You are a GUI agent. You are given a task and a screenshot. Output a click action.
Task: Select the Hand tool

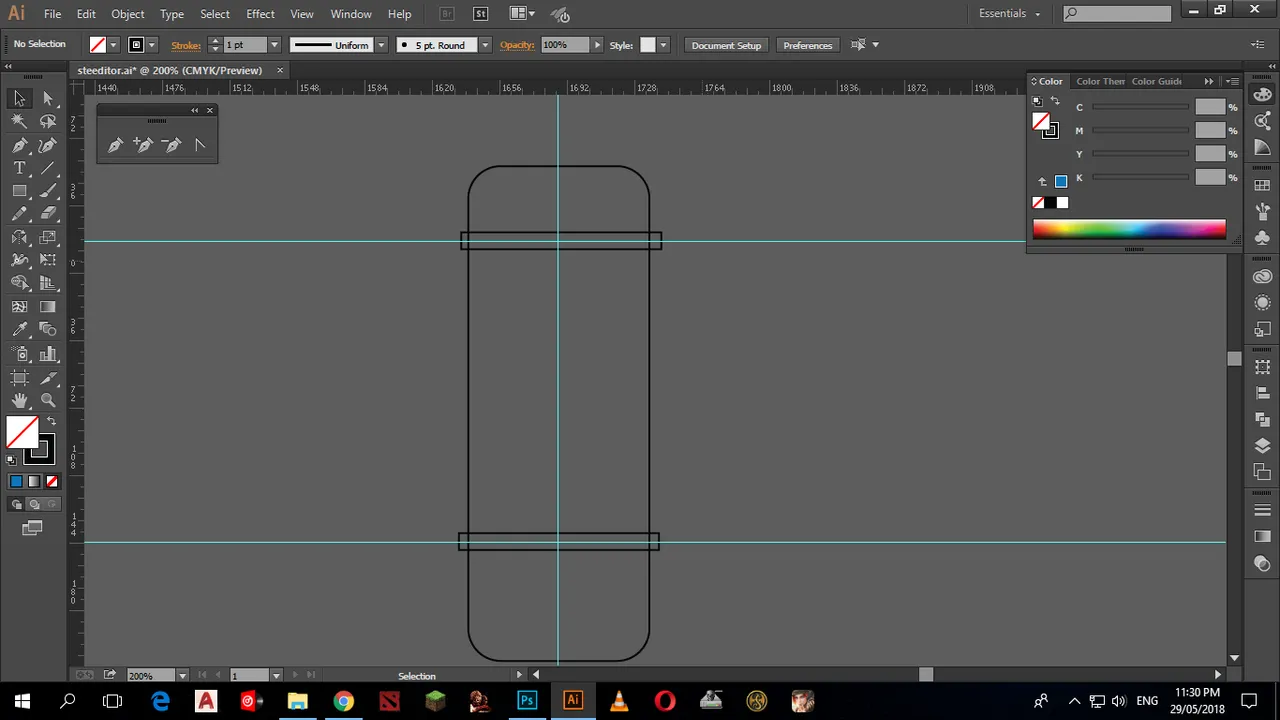(x=19, y=401)
